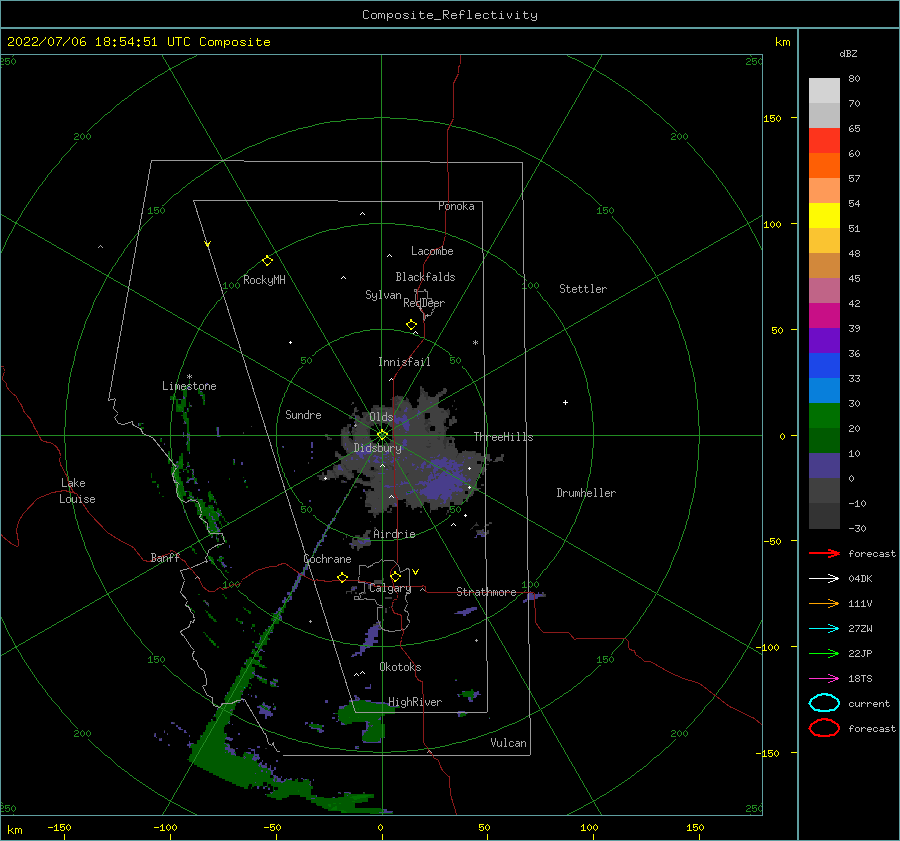Click the green 22JP arrow icon
Image resolution: width=900 pixels, height=841 pixels.
[824, 653]
